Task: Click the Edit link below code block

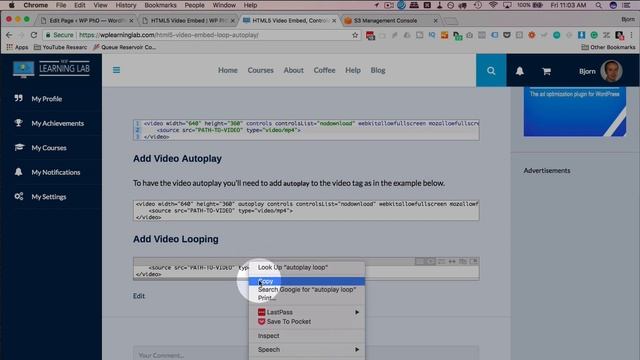Action: (139, 296)
